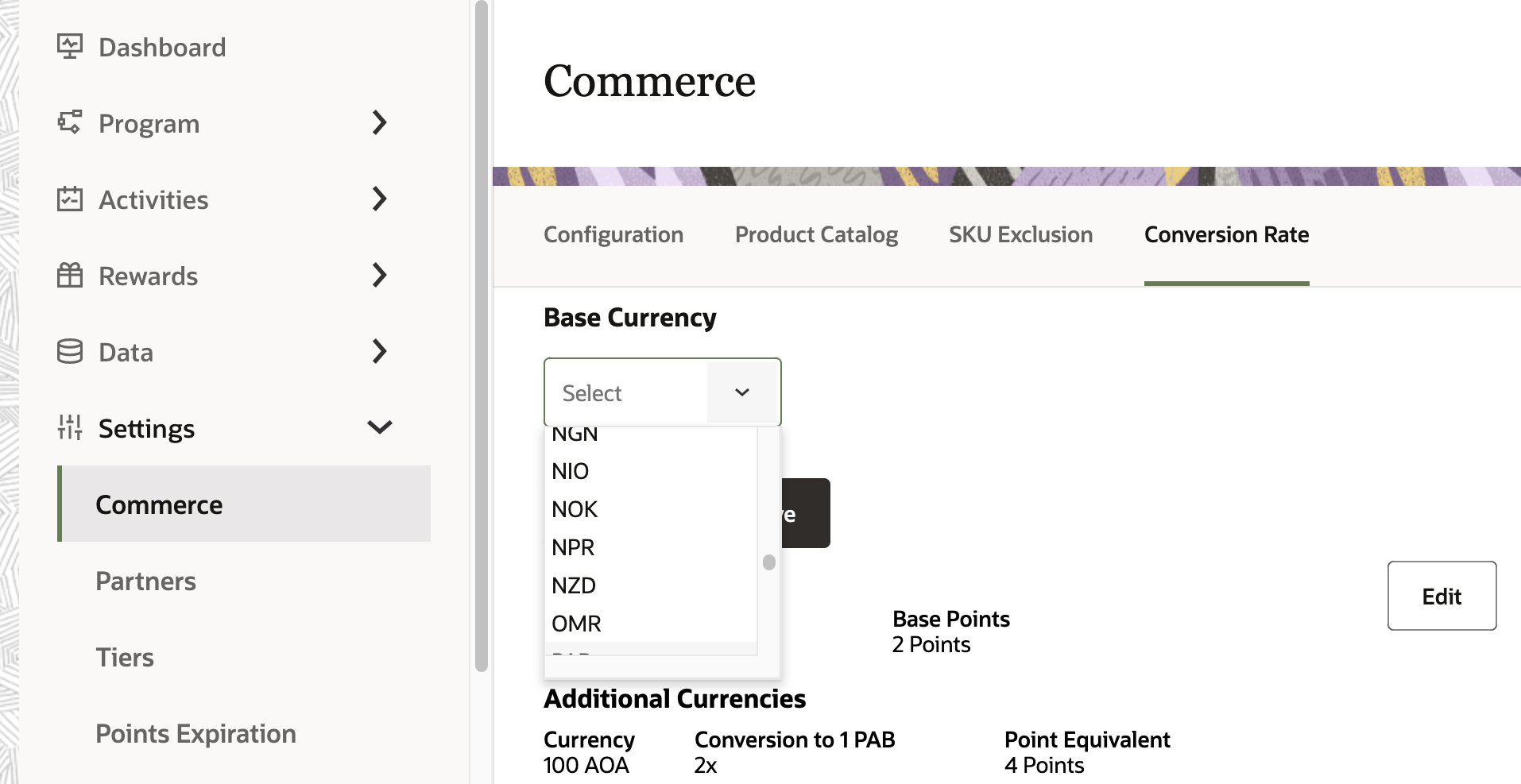Open Points Expiration settings page

(195, 734)
